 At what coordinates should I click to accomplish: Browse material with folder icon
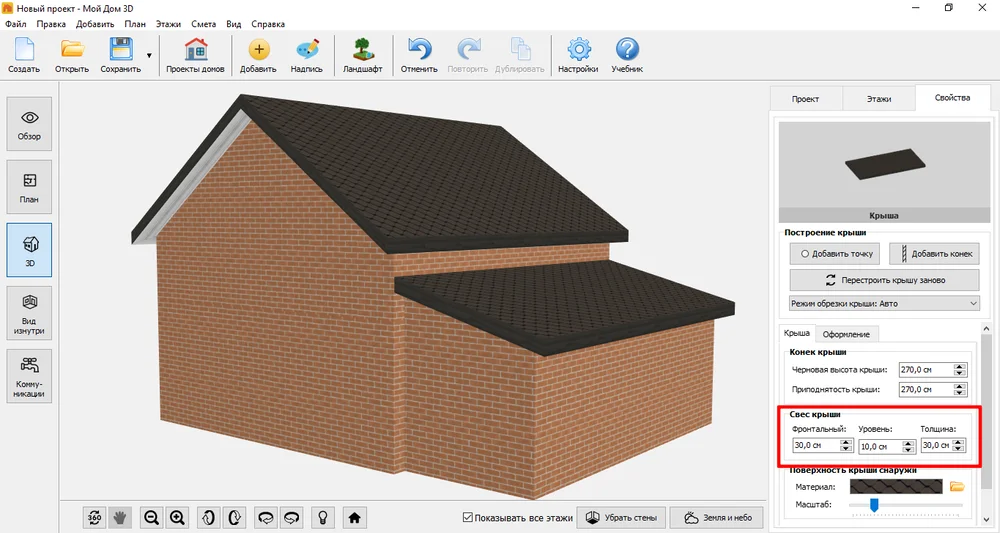[x=957, y=486]
